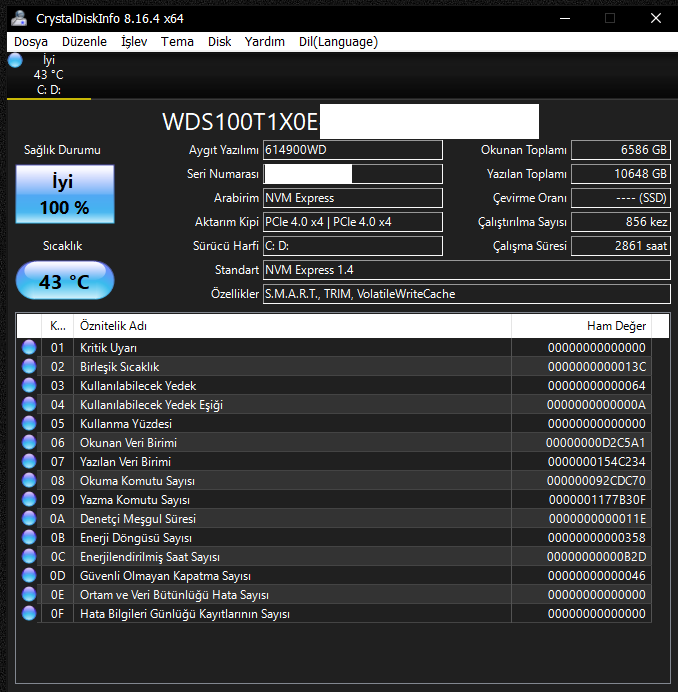The image size is (678, 692).
Task: Click status orb for Kullanılabilecek Yedek Eşiği row
Action: [x=29, y=405]
